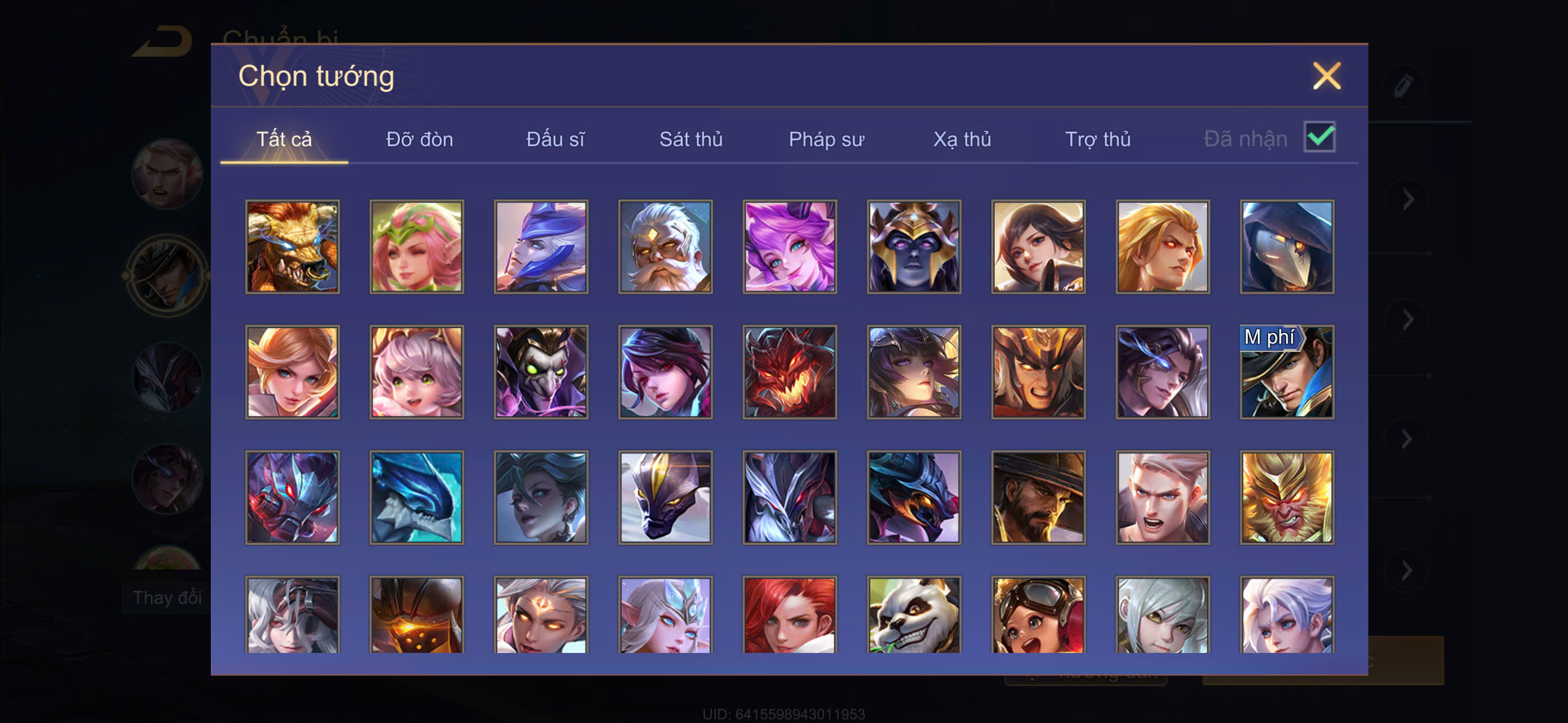Viewport: 1568px width, 723px height.
Task: Choose the blue shark hero portrait
Action: [416, 497]
